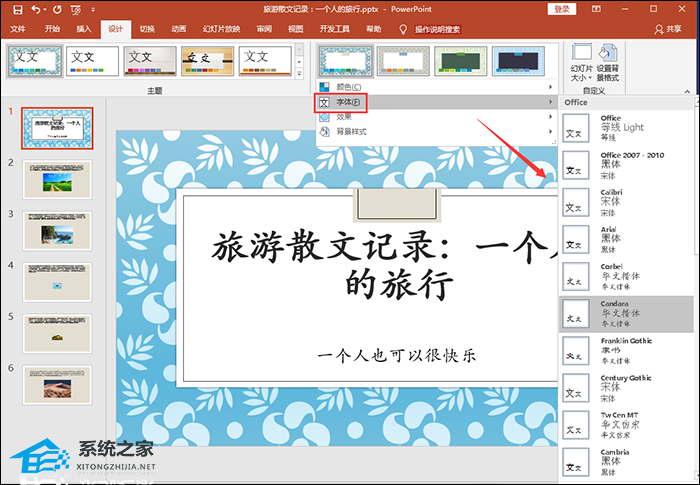Switch to the 动画 ribbon tab
Viewport: 700px width, 485px height.
[x=179, y=29]
